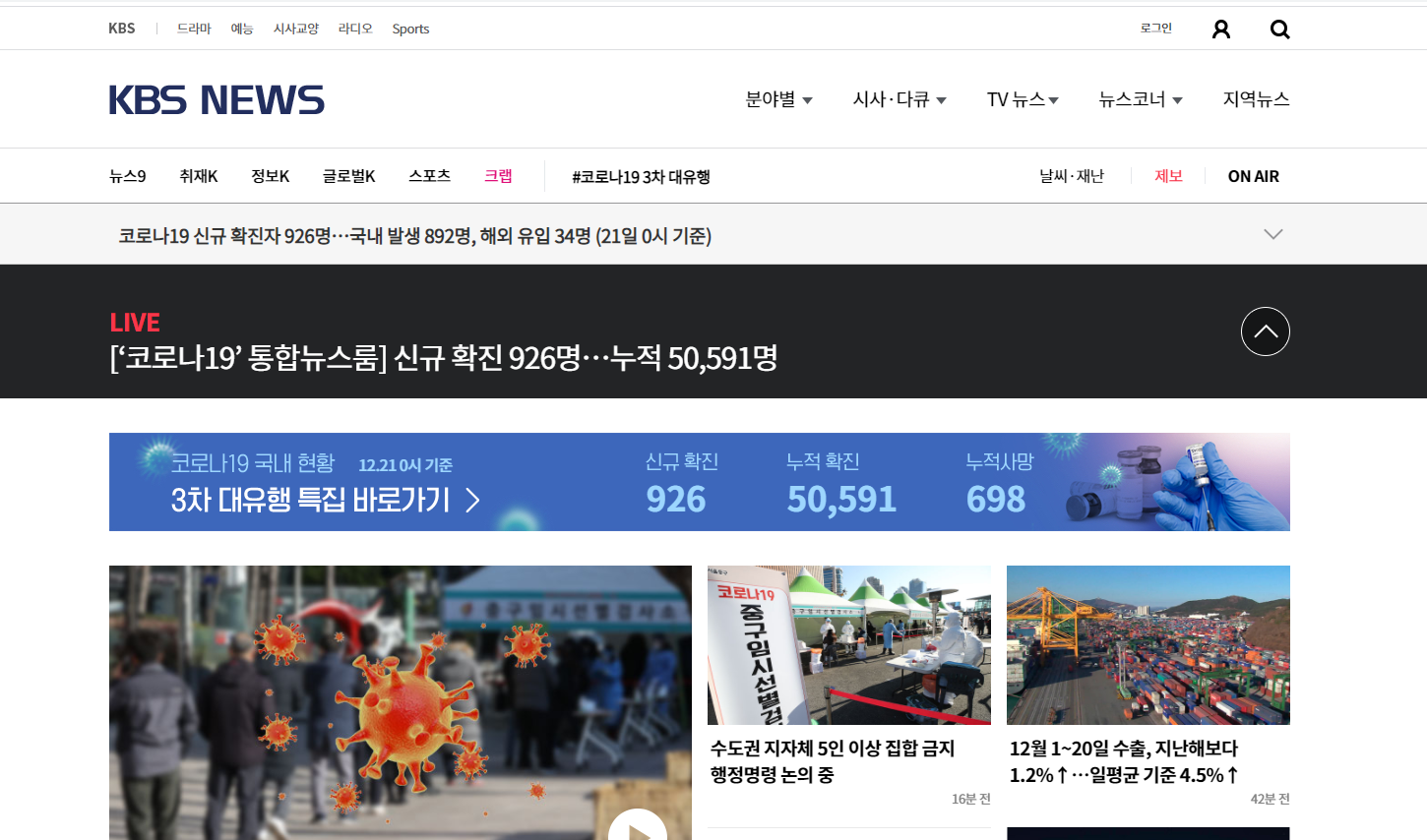
Task: Open the main crowd coronavirus story image
Action: coord(401,702)
